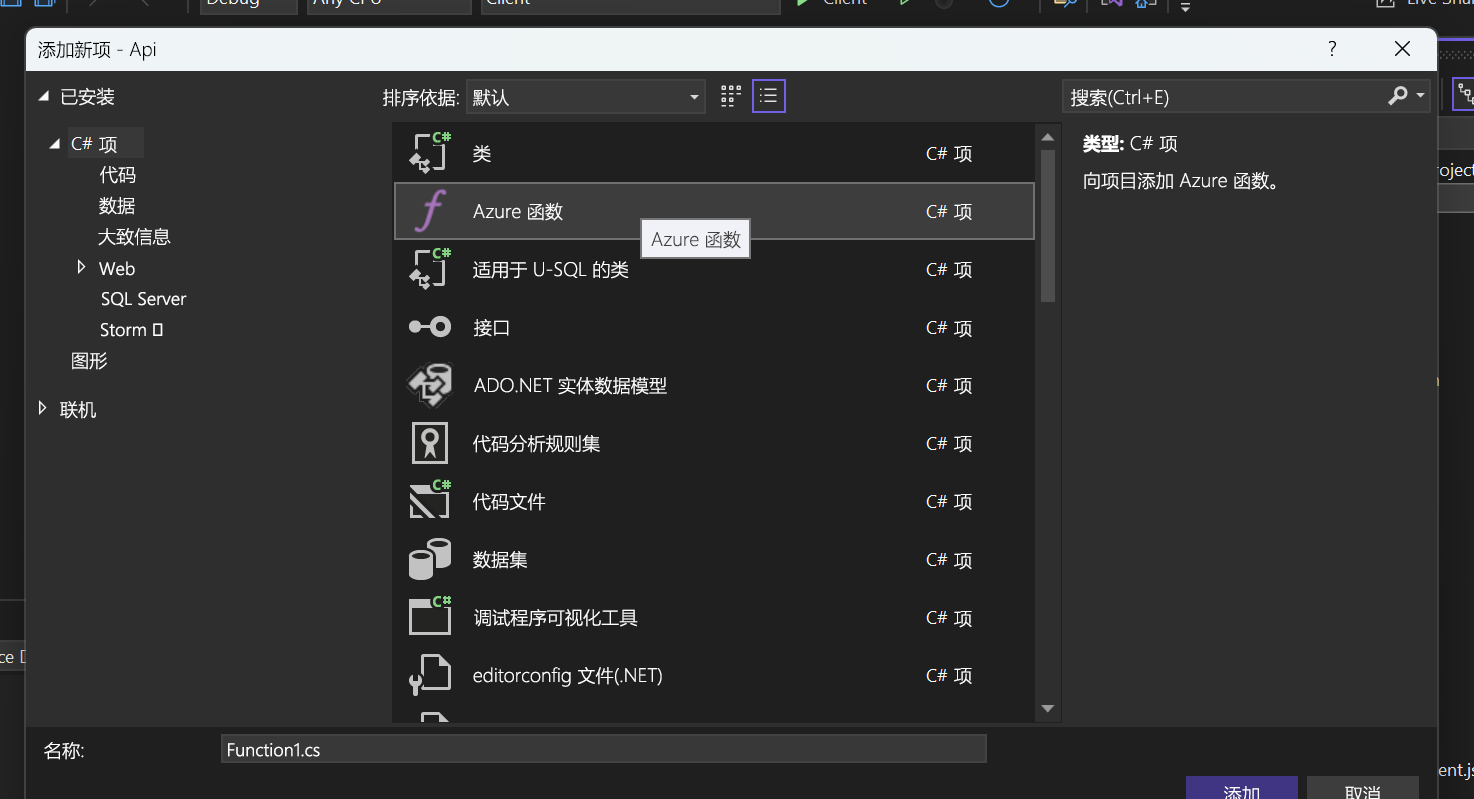
Task: Select the 数据集 template name text
Action: tap(500, 560)
